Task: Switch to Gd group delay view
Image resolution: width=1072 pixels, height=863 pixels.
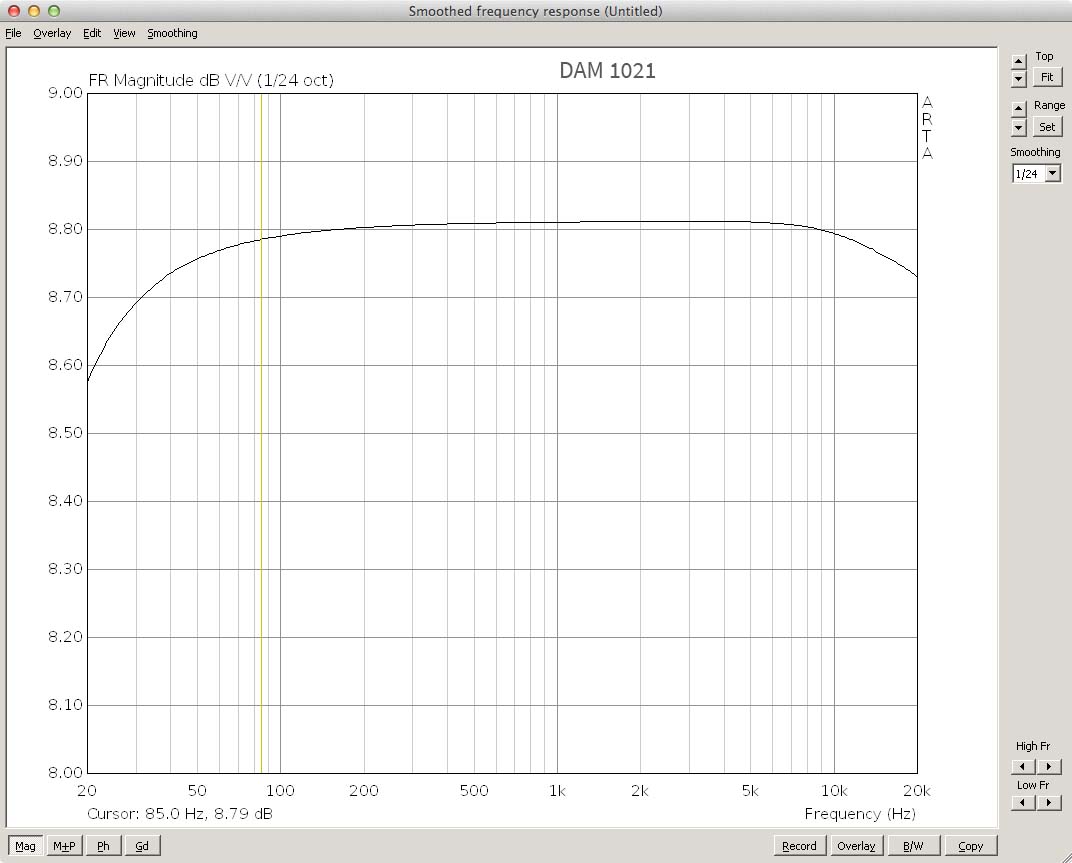Action: click(x=142, y=846)
